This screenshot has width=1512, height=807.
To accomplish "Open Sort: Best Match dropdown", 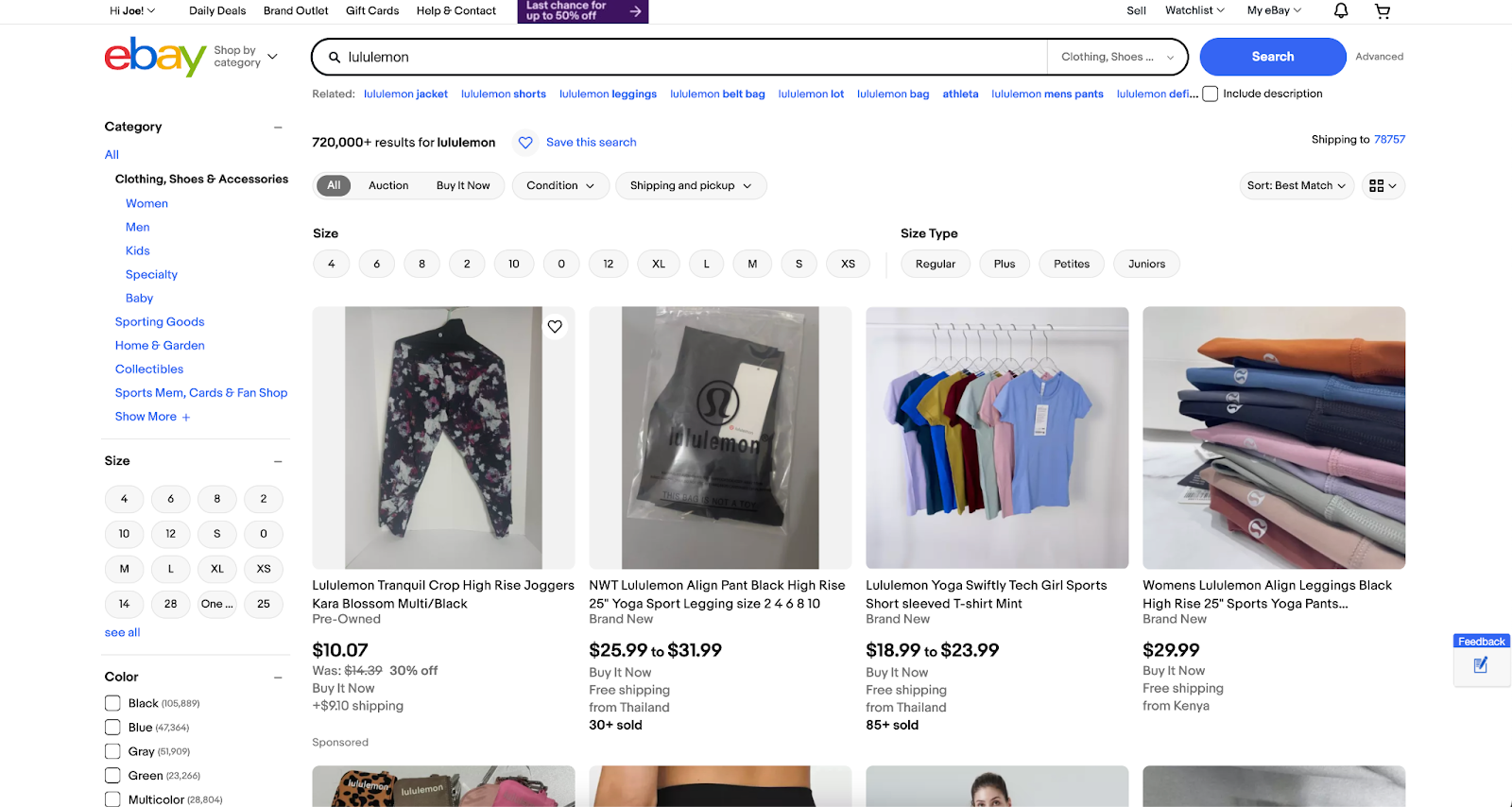I will pos(1297,186).
